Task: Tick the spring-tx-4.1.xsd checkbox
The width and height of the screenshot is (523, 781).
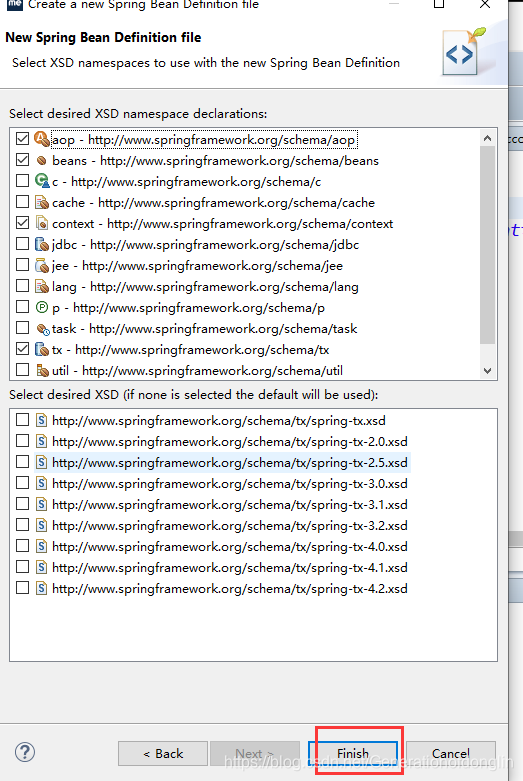Action: [22, 567]
